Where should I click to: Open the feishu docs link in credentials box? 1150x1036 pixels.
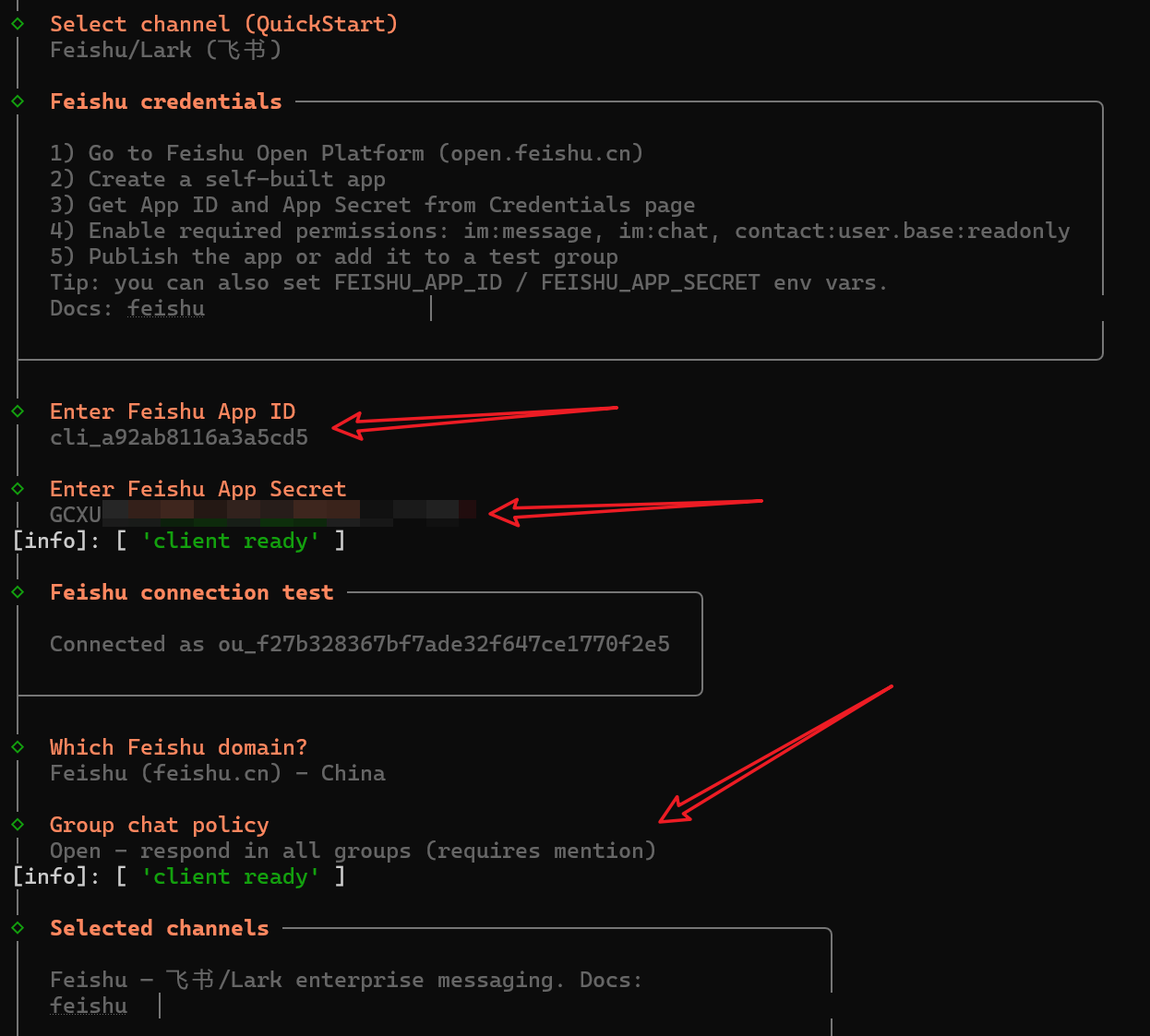coord(166,309)
